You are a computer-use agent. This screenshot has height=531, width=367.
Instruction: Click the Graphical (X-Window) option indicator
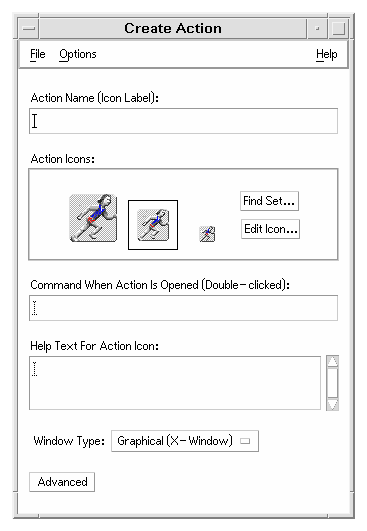coord(245,441)
